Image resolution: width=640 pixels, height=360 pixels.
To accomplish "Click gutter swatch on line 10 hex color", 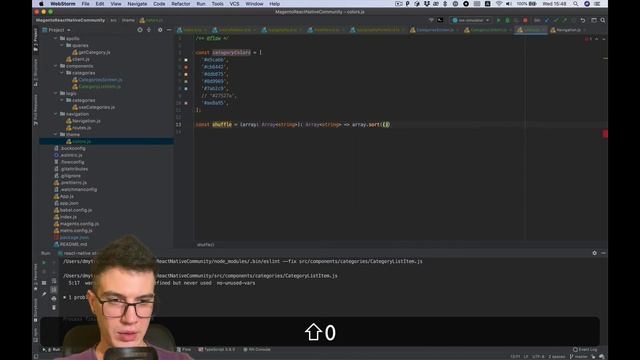I will click(186, 103).
